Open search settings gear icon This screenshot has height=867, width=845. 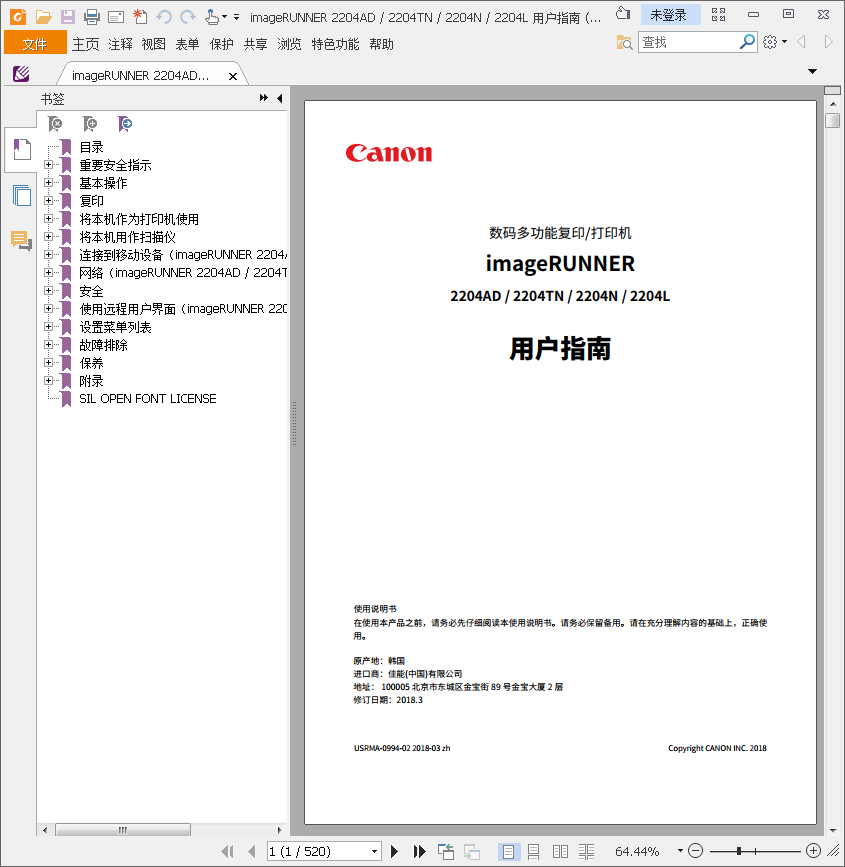point(770,42)
